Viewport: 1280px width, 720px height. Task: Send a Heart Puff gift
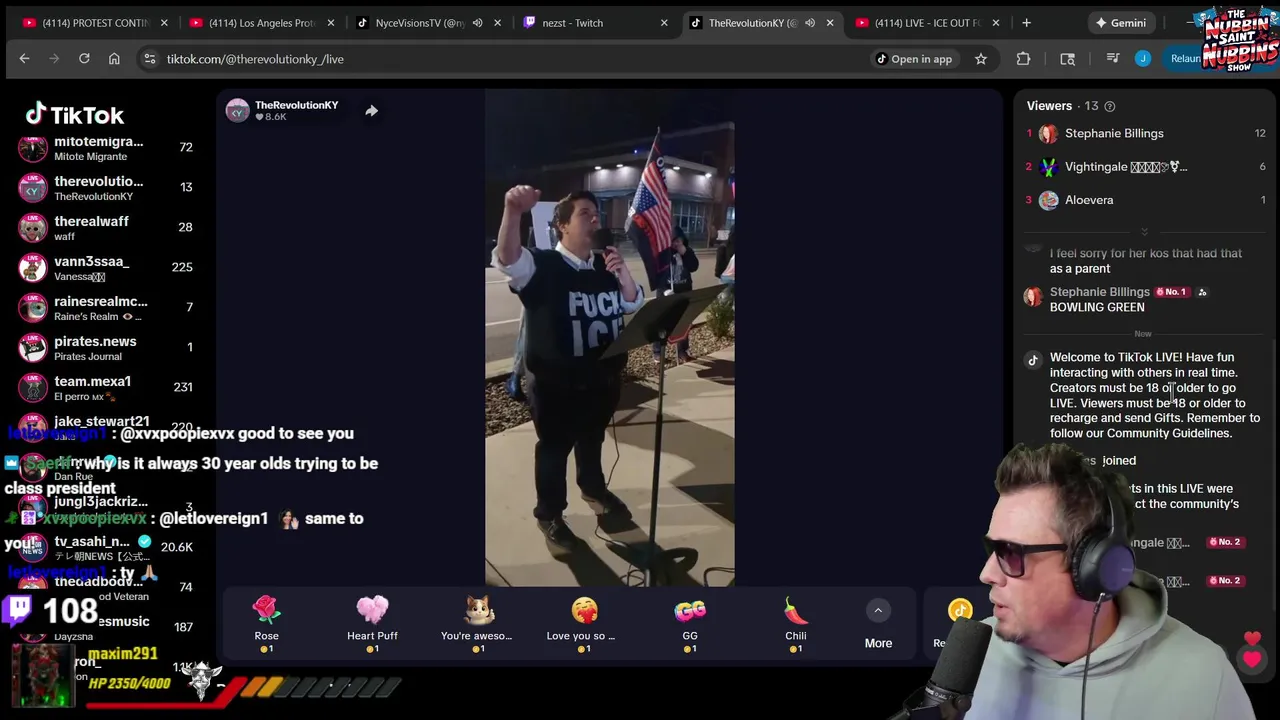[372, 624]
